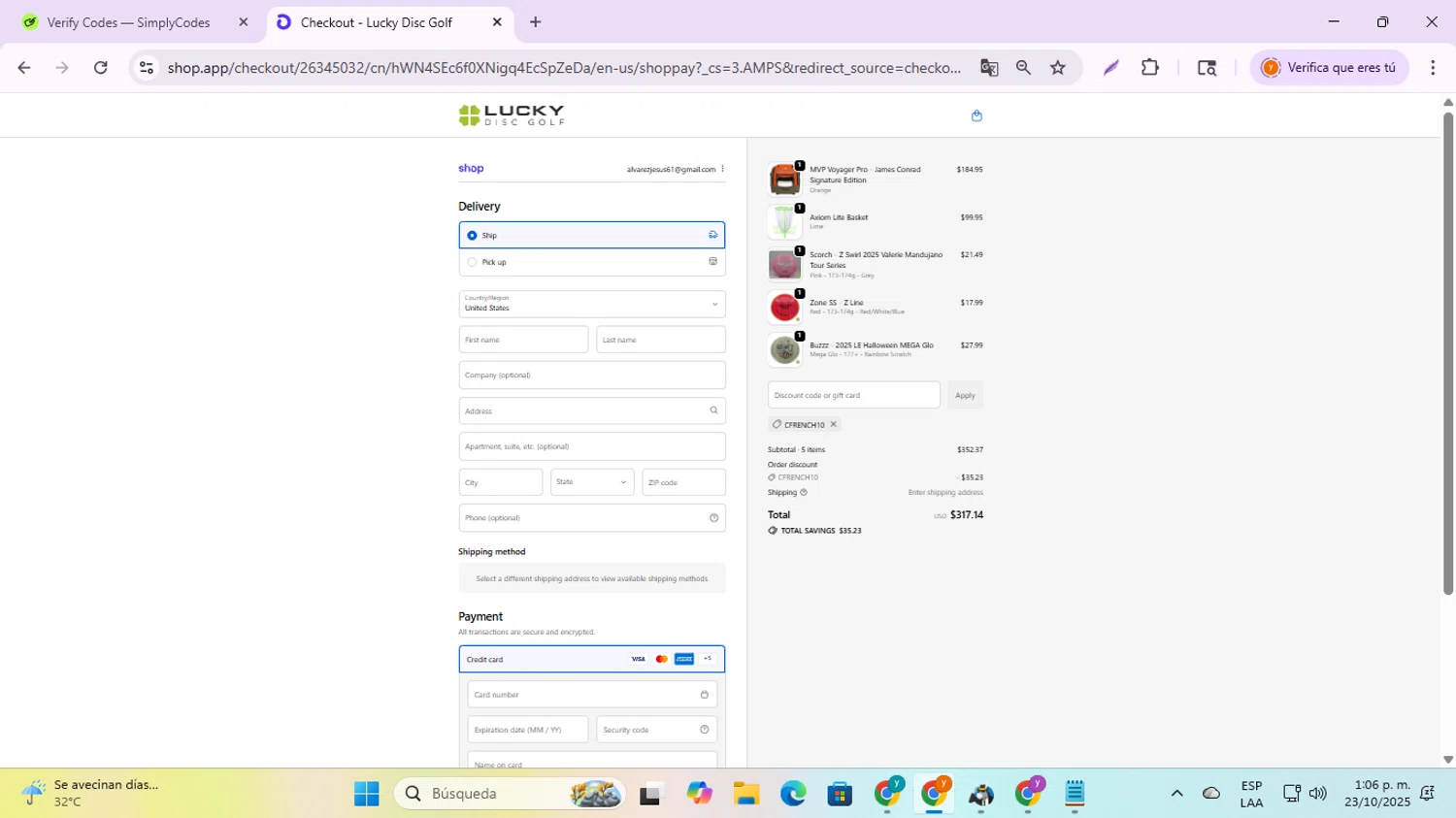Click the Address input field

pyautogui.click(x=592, y=410)
